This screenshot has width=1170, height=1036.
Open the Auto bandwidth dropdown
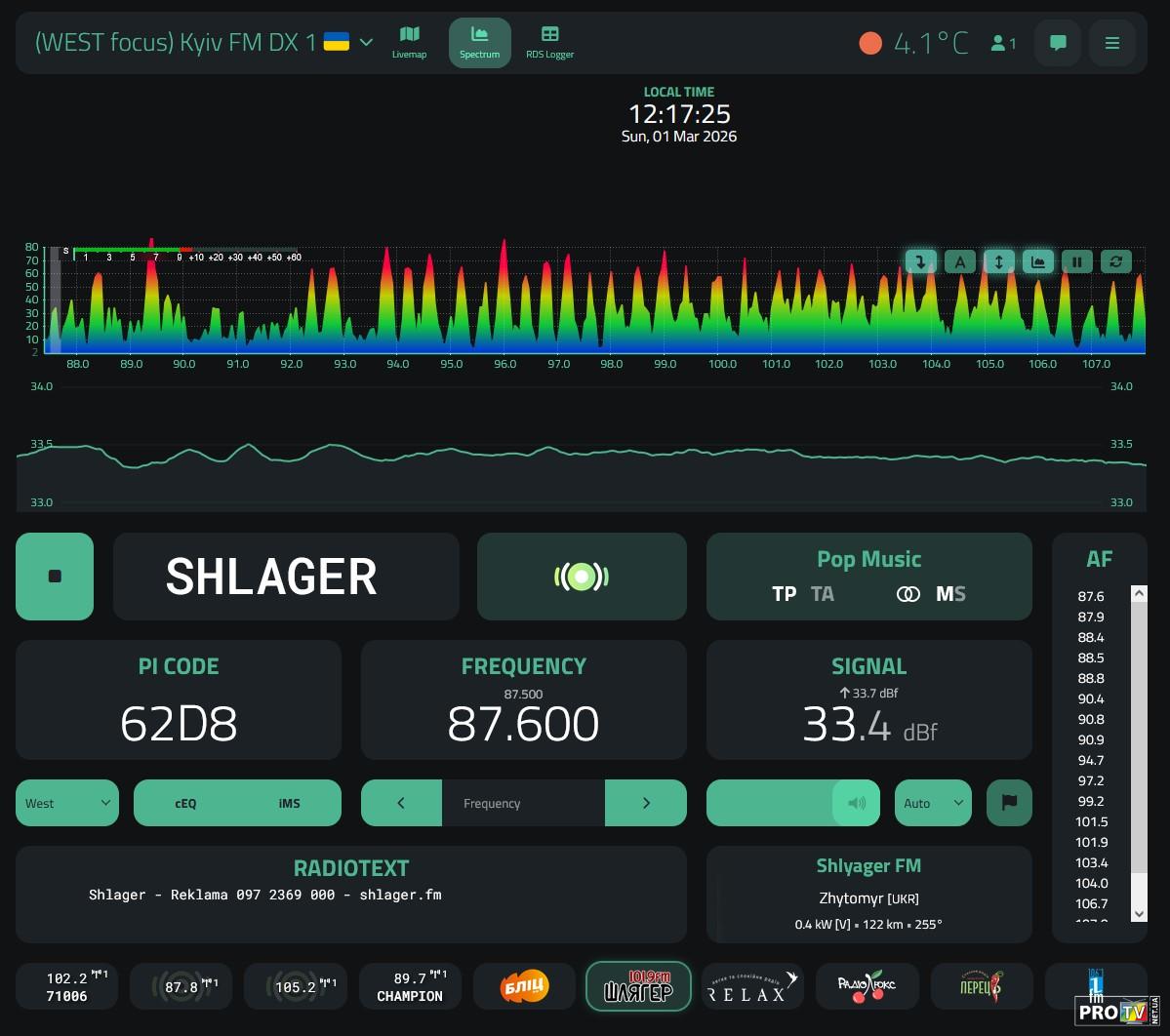[x=932, y=803]
